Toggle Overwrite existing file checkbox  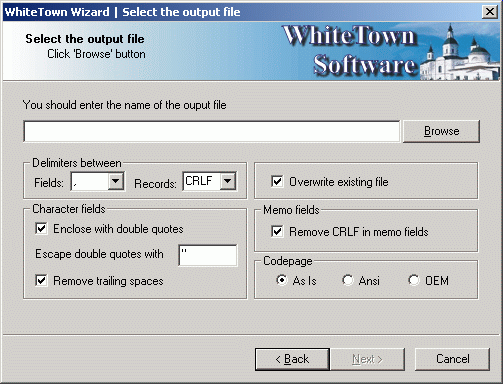[277, 182]
